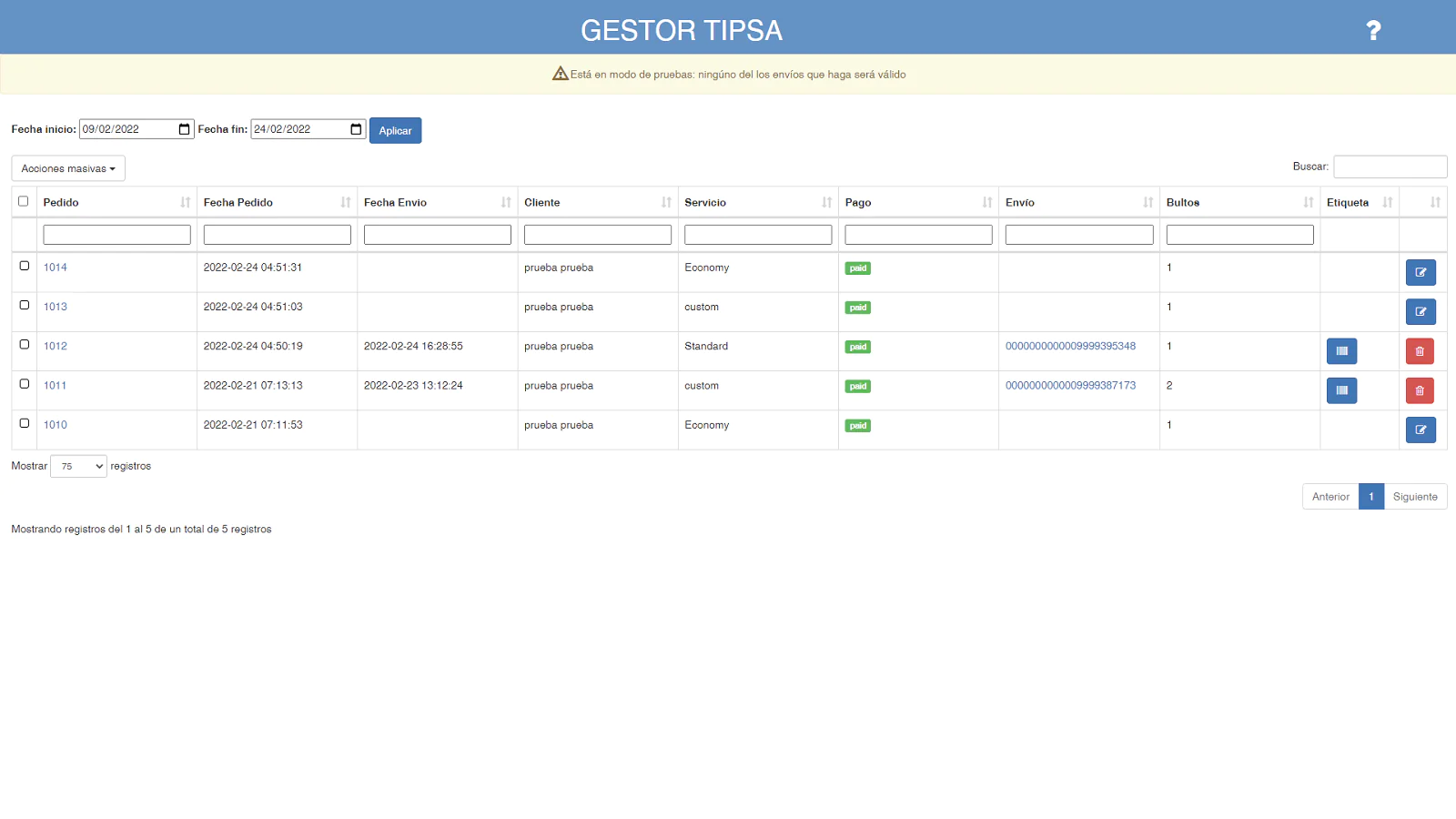The width and height of the screenshot is (1456, 819).
Task: Focus the Bultos column filter box
Action: [x=1240, y=235]
